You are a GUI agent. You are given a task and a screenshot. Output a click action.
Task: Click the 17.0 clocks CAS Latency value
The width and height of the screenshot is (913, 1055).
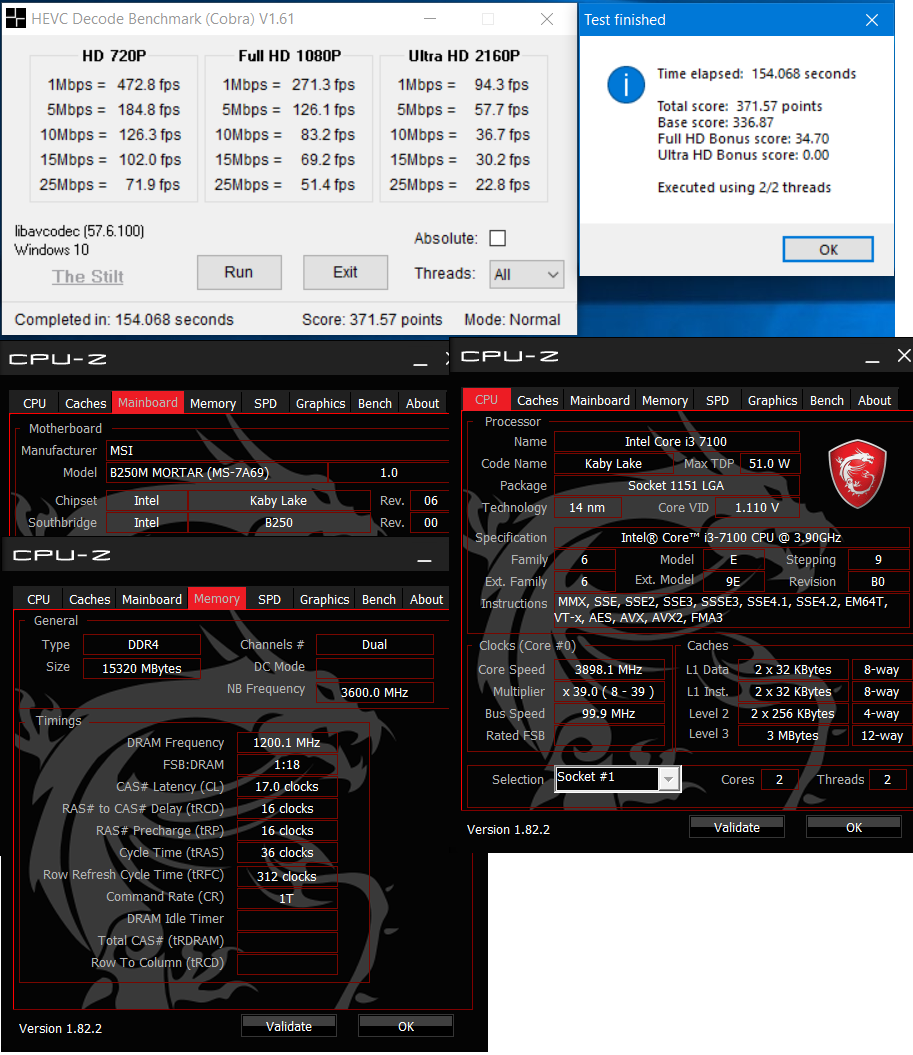coord(287,787)
